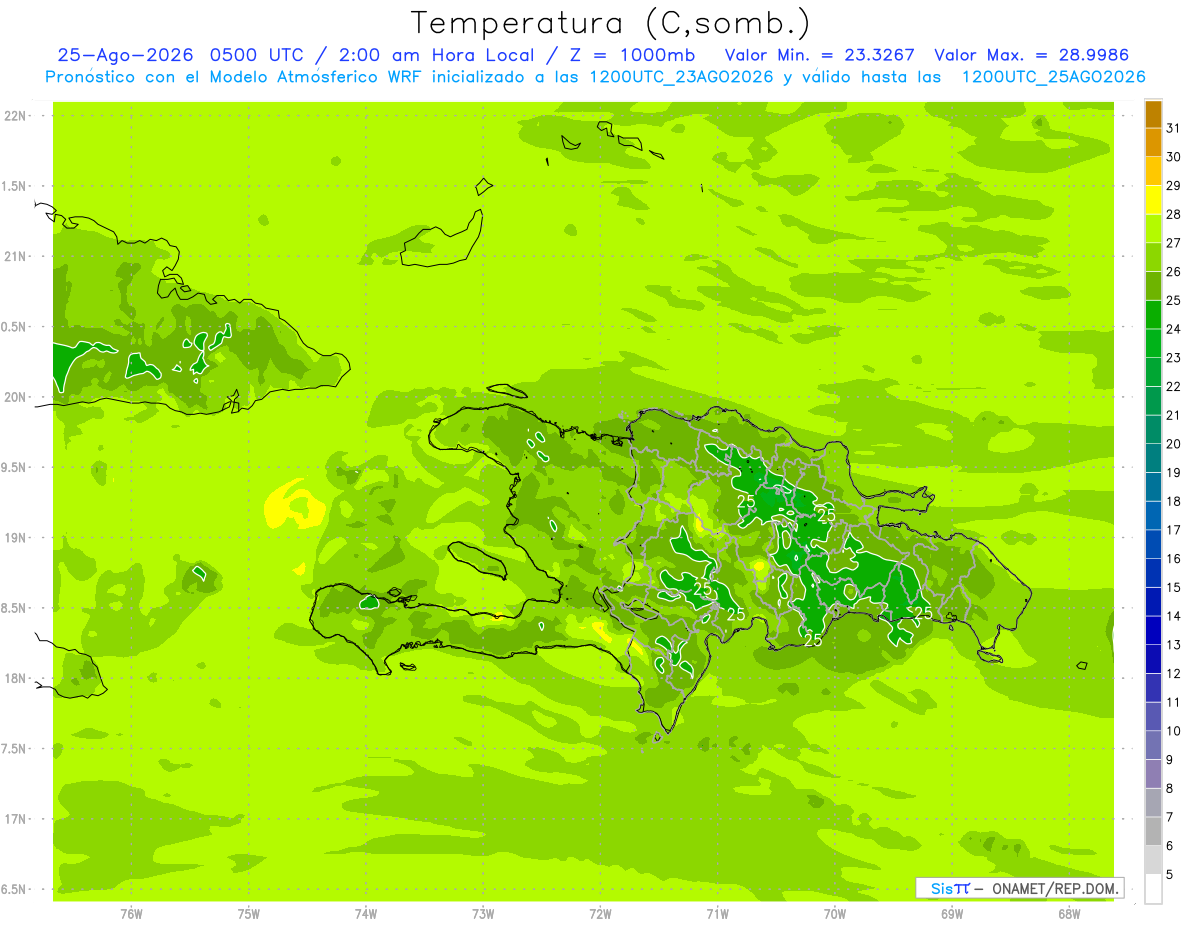Image resolution: width=1200 pixels, height=927 pixels.
Task: Click the legend value "28"
Action: [1174, 214]
